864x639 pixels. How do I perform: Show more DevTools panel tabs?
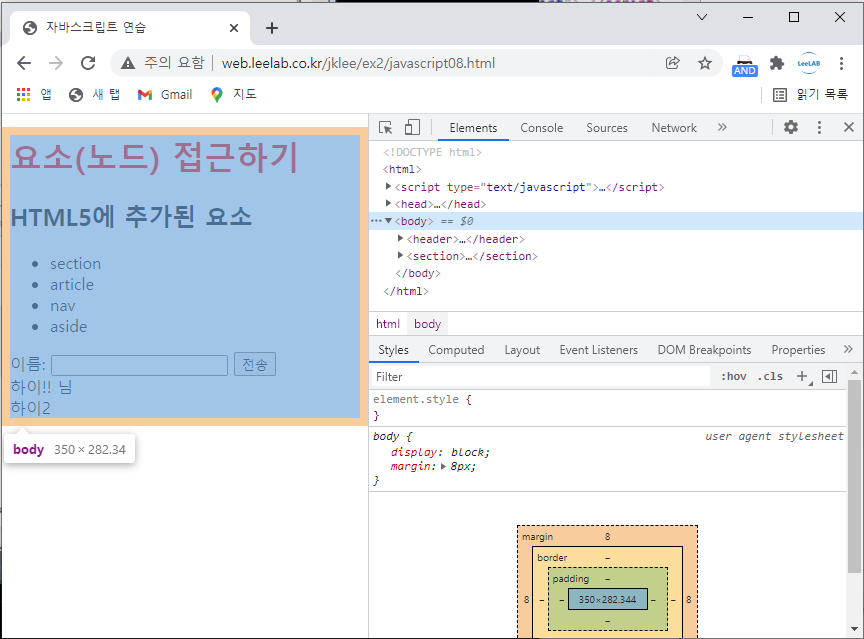pyautogui.click(x=722, y=128)
